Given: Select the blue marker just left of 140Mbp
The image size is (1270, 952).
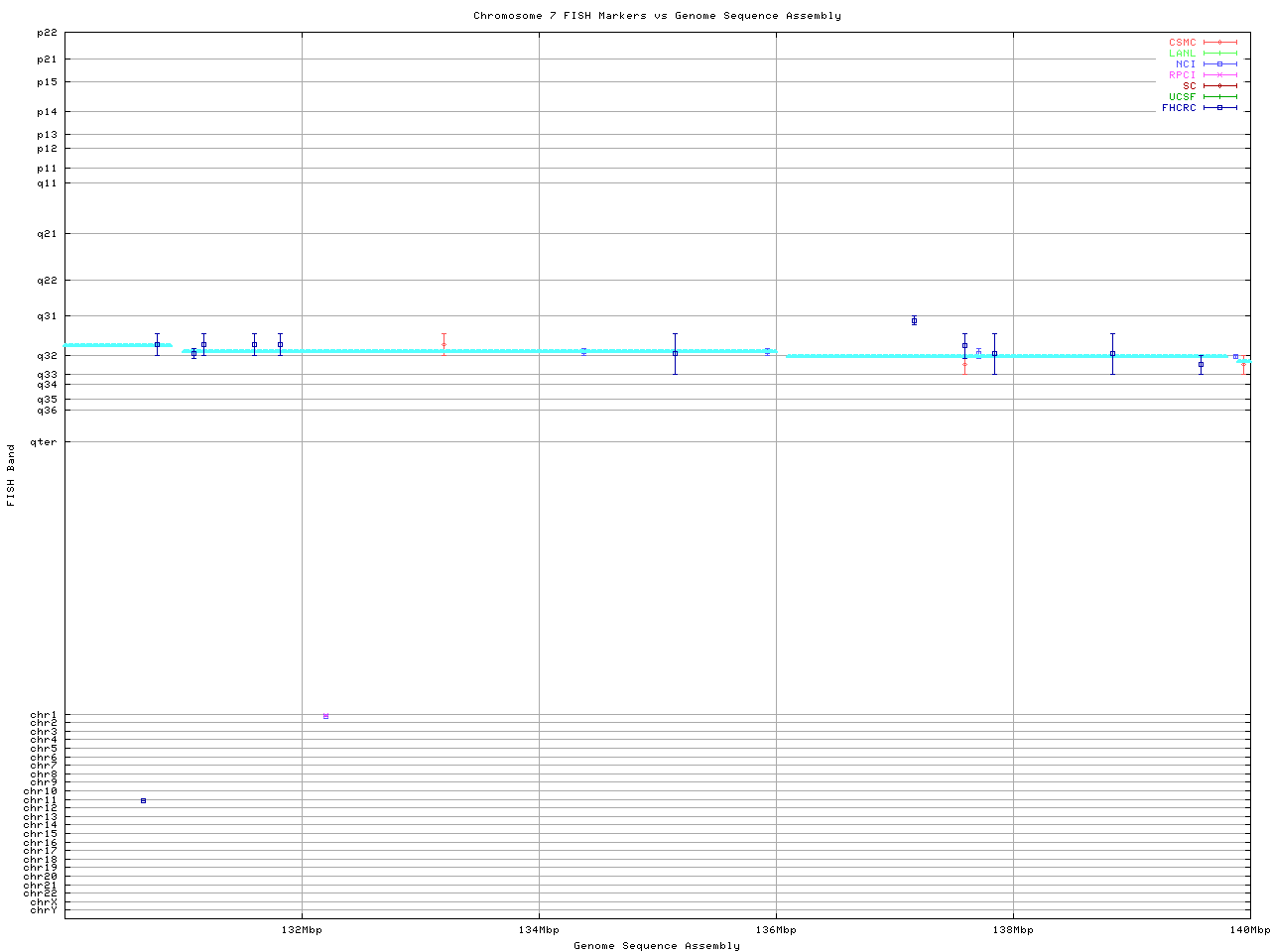Looking at the screenshot, I should (x=1201, y=364).
